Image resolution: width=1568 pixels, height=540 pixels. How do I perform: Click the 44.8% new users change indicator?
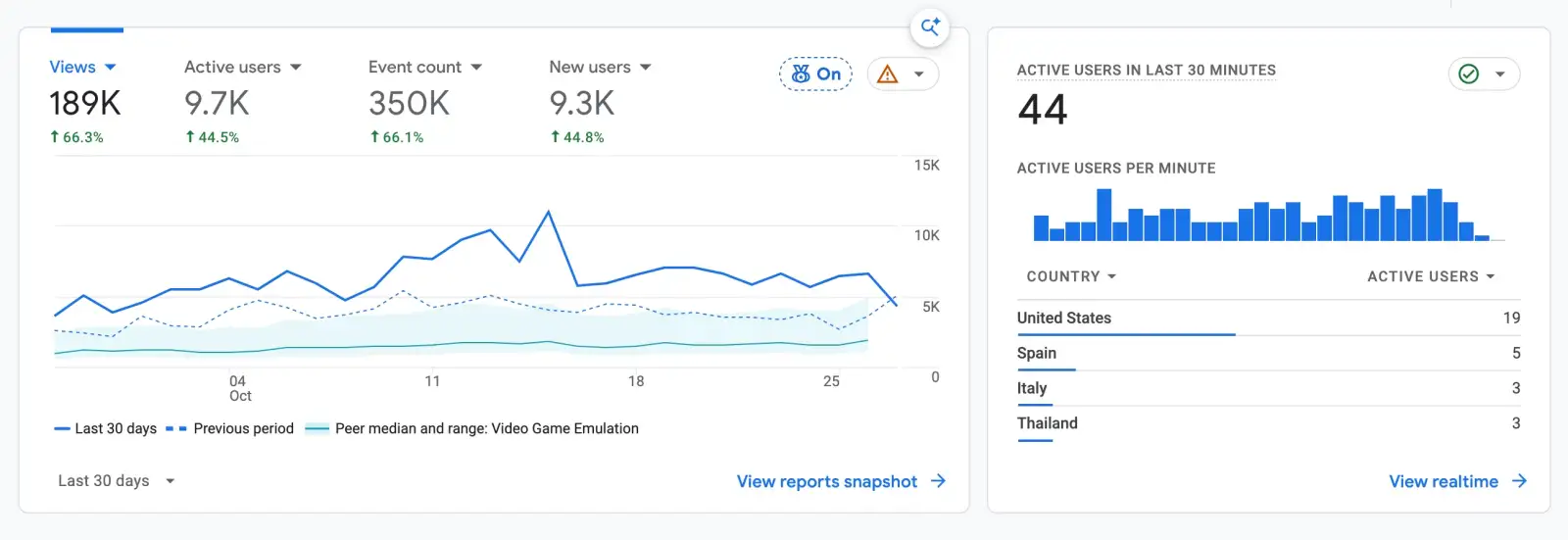click(576, 137)
